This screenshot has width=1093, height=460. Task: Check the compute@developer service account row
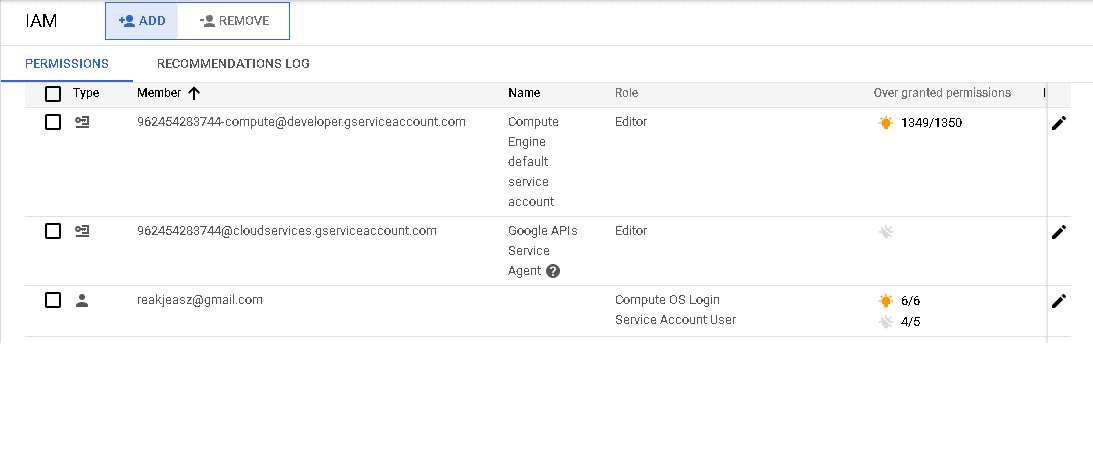pos(53,122)
